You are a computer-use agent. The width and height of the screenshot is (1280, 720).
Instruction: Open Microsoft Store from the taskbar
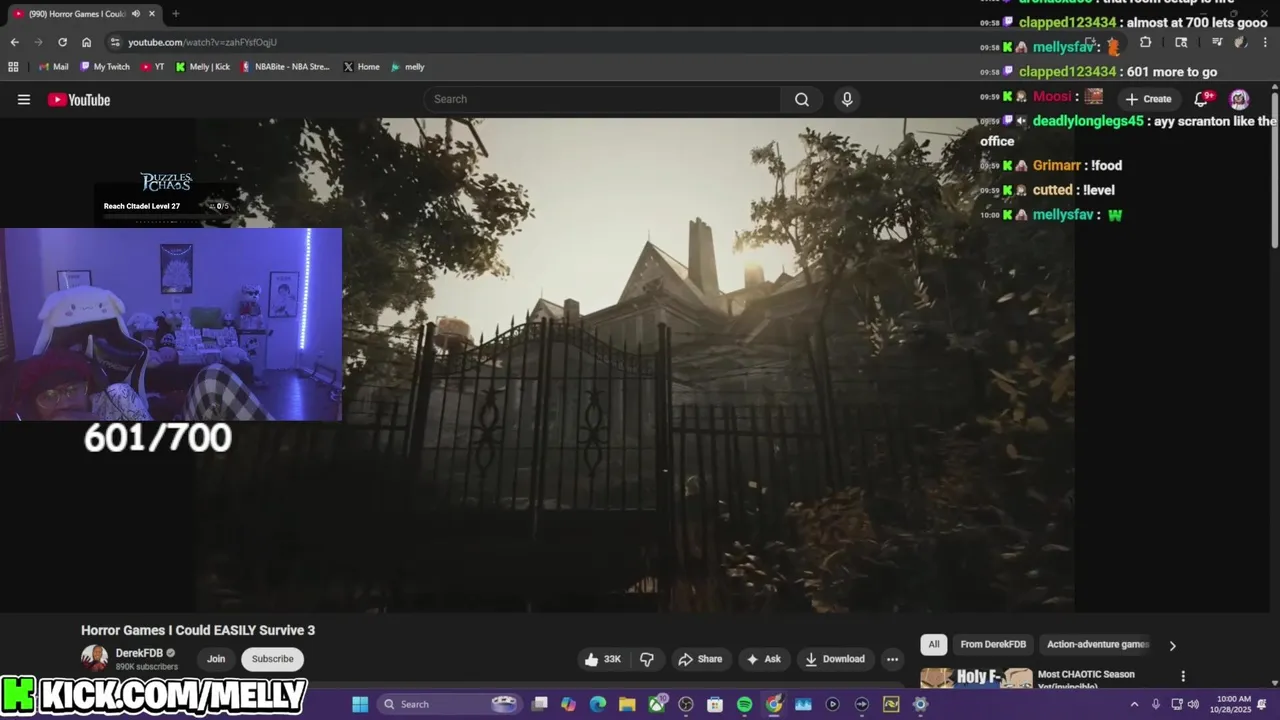point(715,704)
